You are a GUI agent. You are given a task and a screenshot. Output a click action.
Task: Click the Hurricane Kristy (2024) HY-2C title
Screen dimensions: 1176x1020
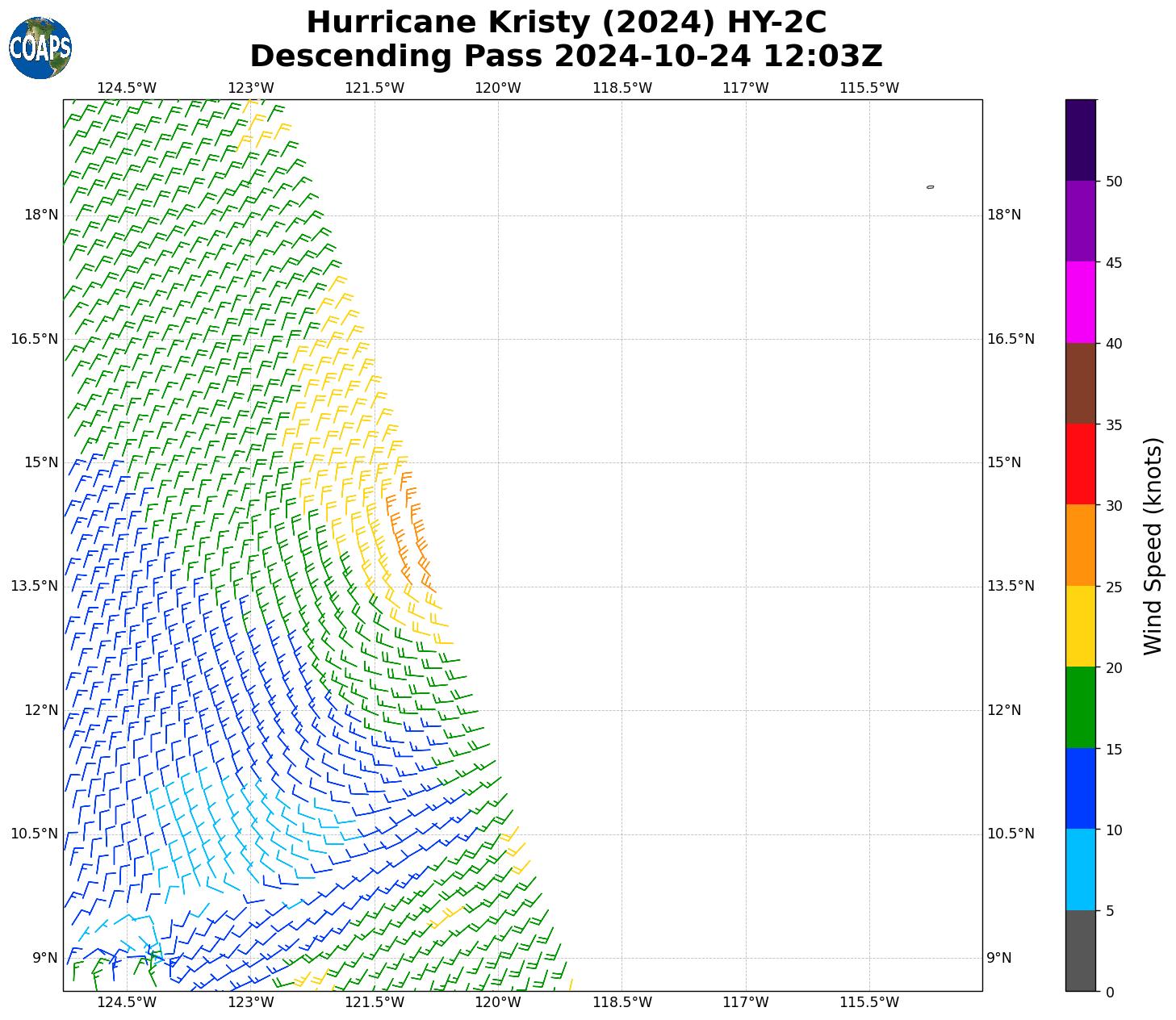coord(566,22)
